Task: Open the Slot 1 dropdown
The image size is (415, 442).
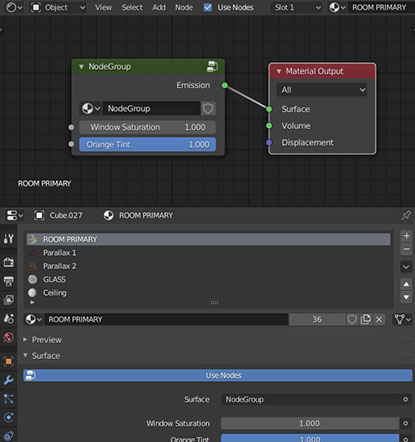Action: tap(297, 7)
